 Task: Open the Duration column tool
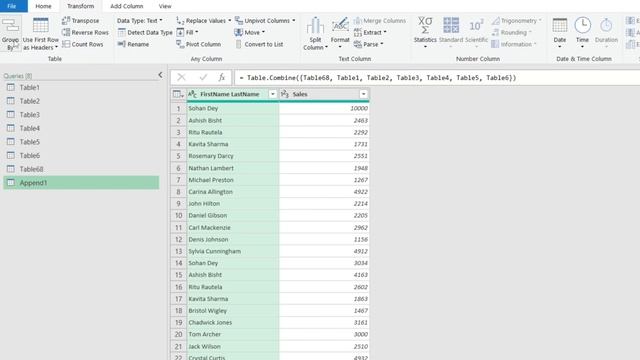pos(606,32)
